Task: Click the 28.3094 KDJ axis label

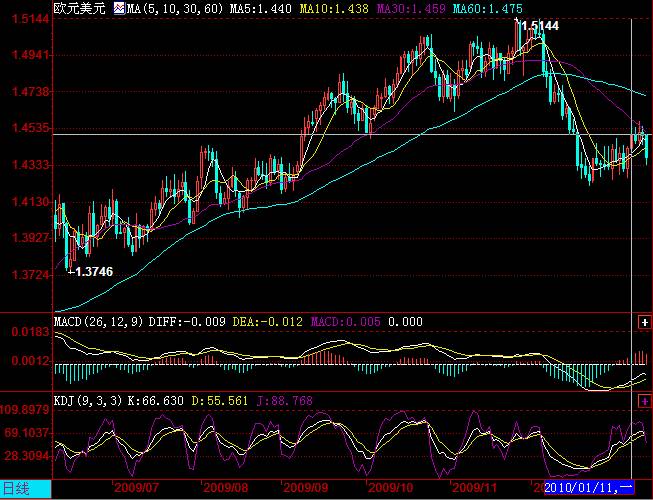Action: coord(28,456)
